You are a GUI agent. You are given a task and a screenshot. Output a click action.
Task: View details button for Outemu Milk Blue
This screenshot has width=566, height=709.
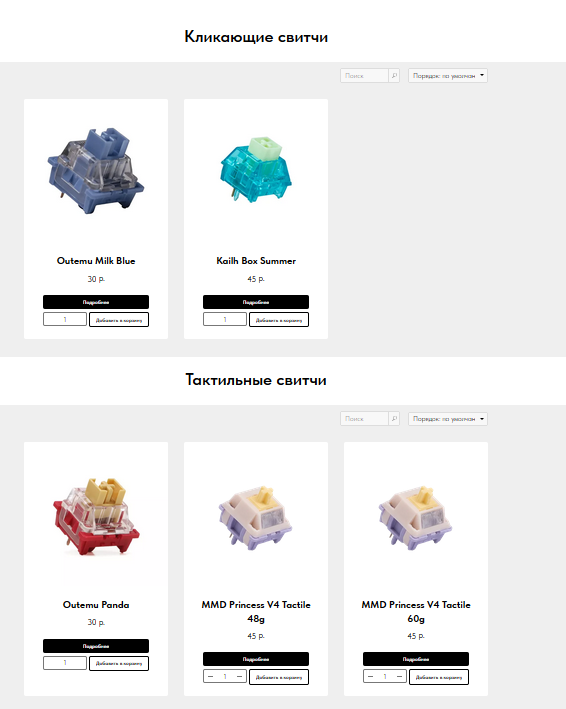click(96, 302)
